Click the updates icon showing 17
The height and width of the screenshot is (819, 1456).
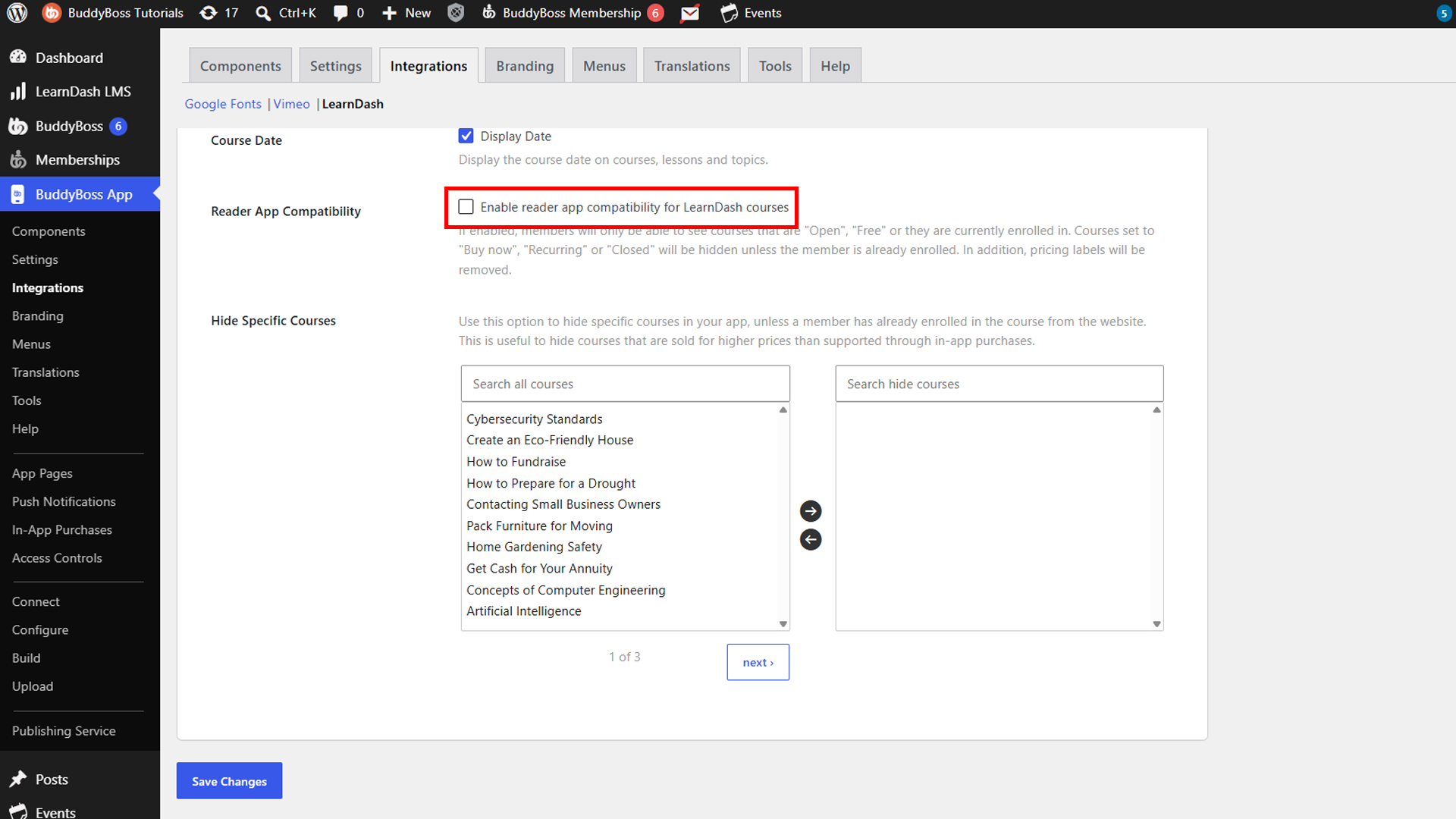pos(208,13)
